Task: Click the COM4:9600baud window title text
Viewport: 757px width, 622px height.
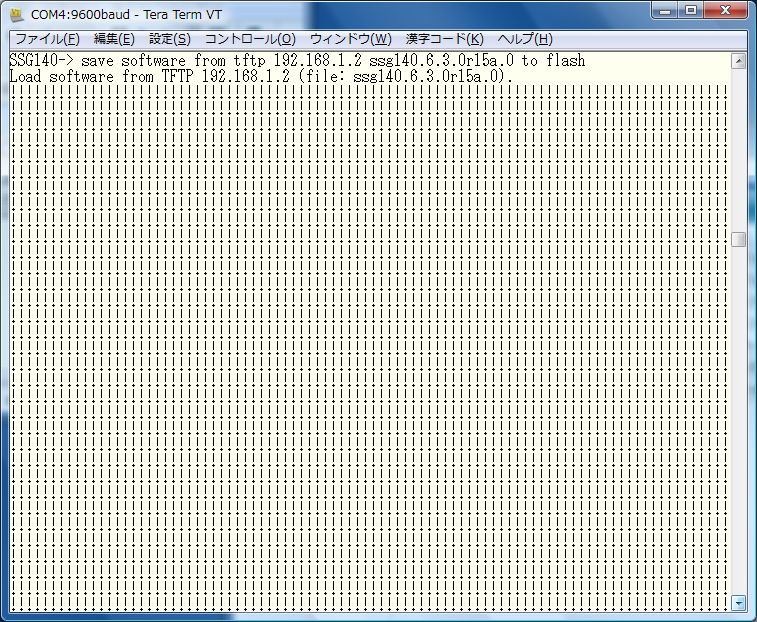Action: coord(126,14)
